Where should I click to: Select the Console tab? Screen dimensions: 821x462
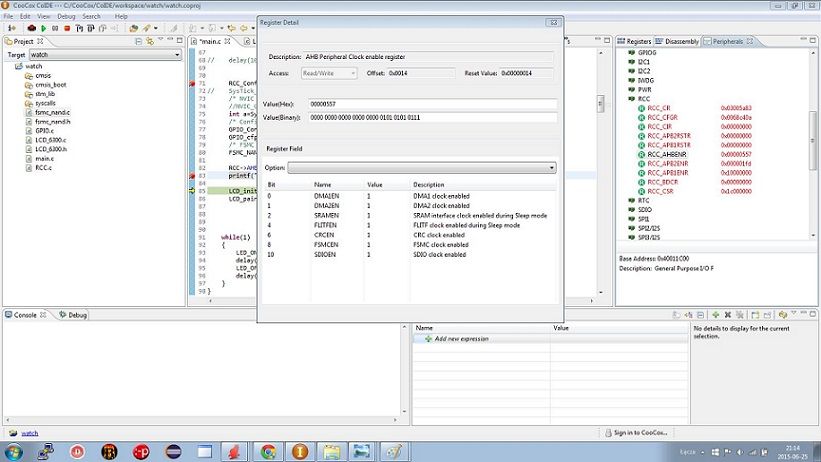(25, 315)
